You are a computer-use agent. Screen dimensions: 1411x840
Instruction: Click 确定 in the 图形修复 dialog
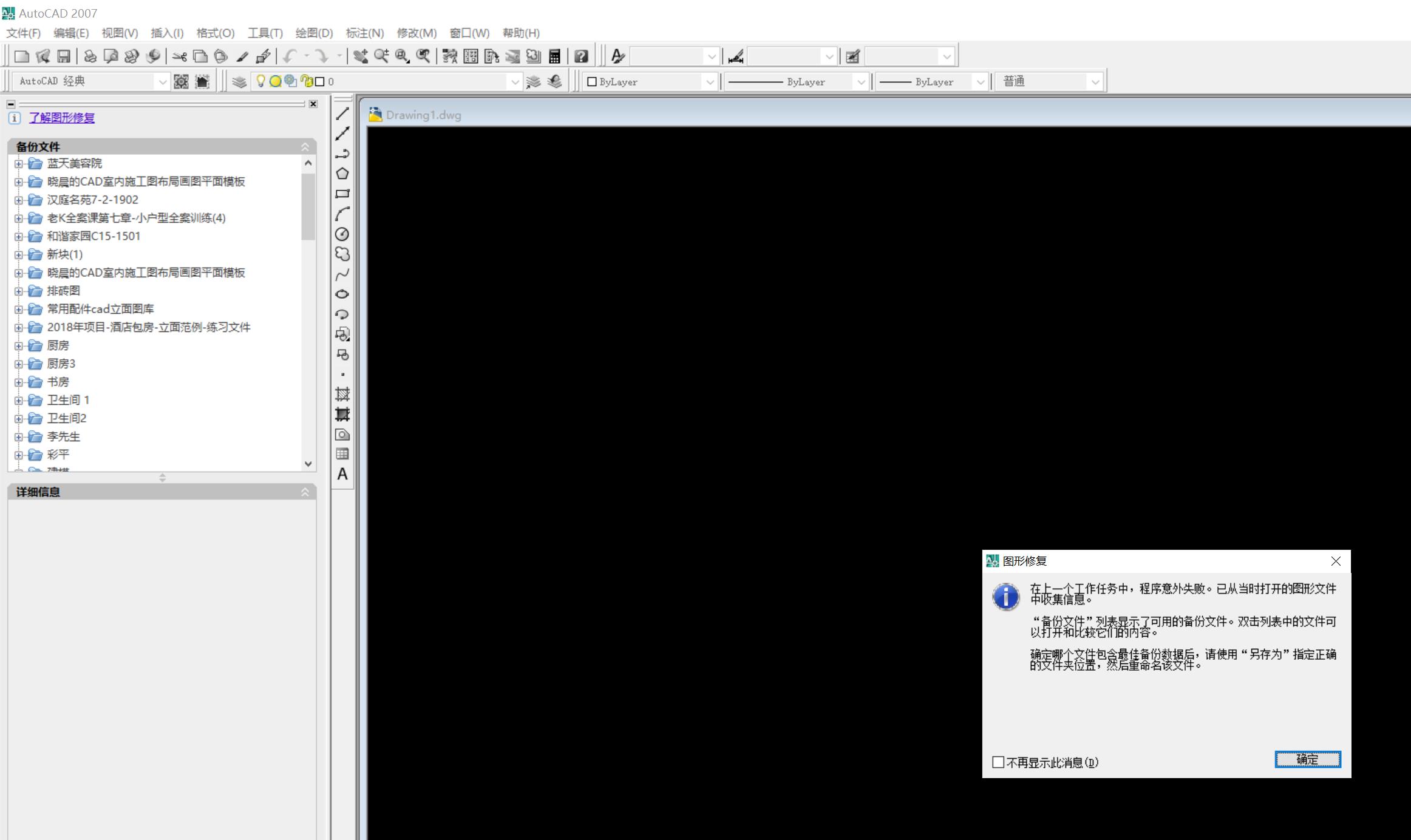point(1308,759)
